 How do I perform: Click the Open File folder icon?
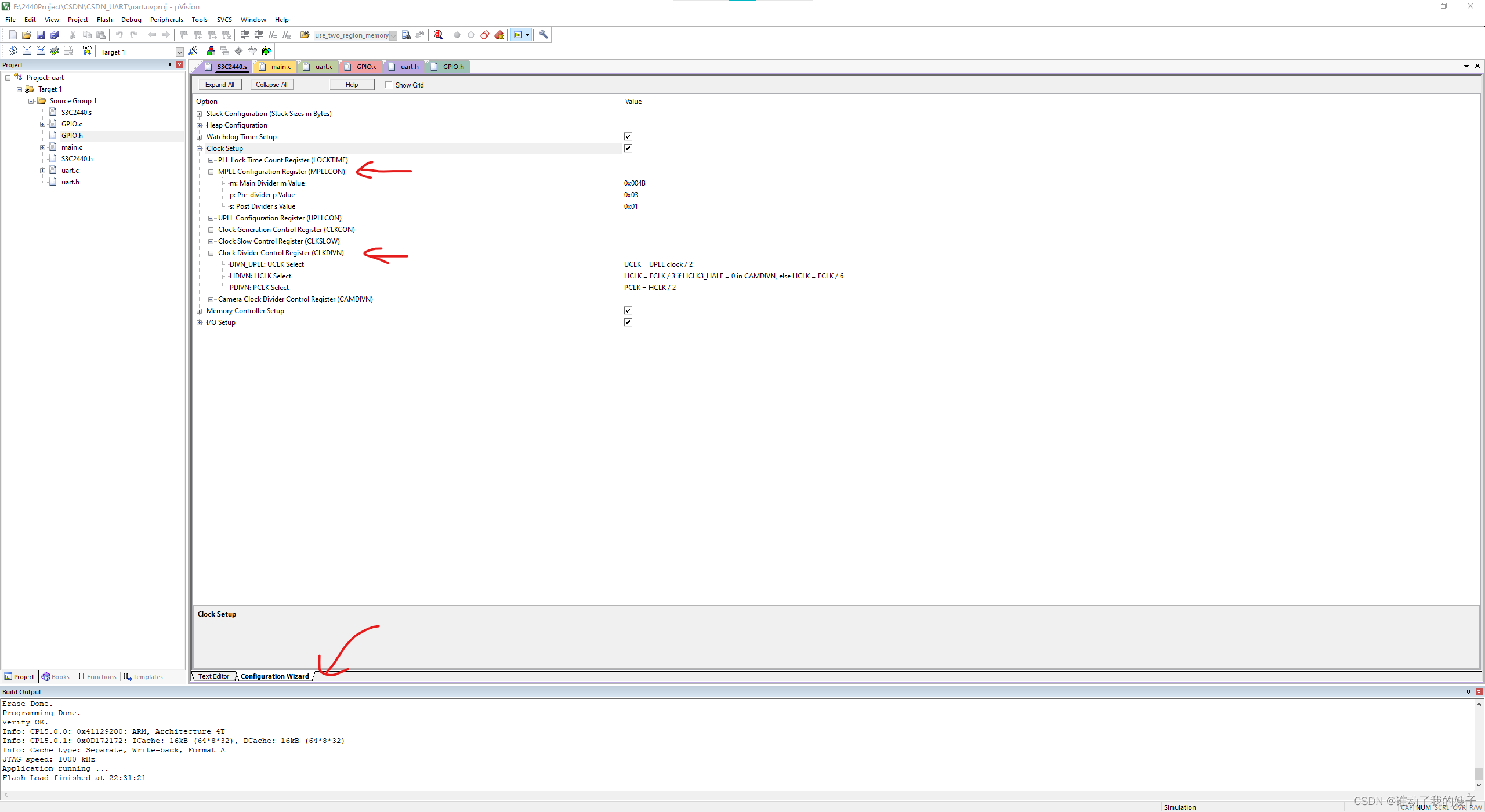(x=27, y=35)
